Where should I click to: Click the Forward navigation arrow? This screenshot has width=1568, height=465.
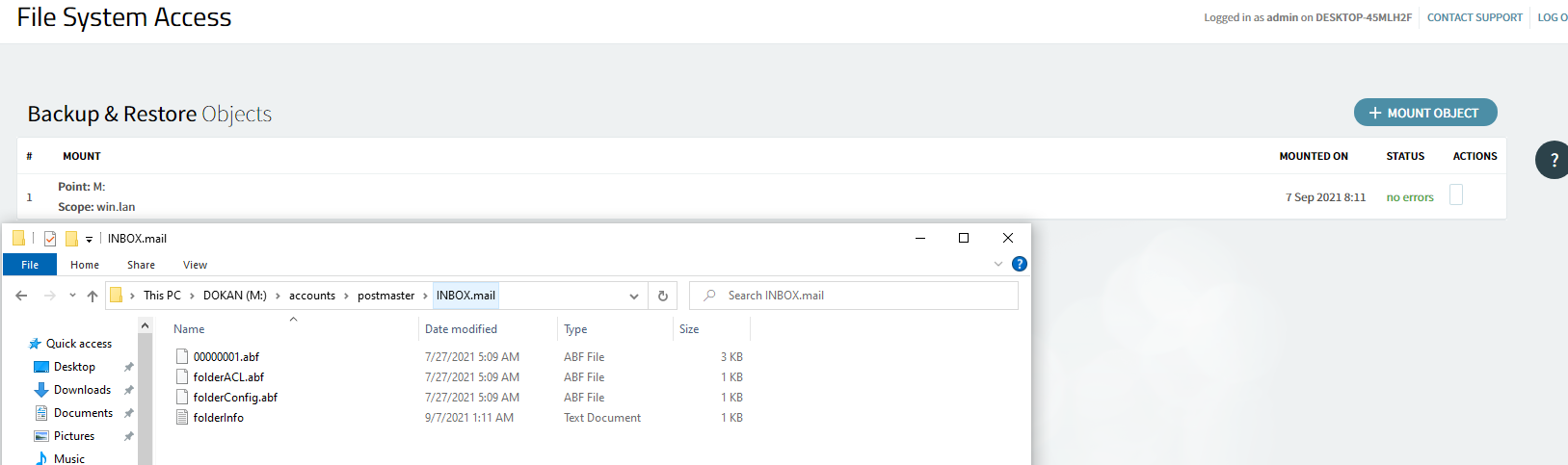(50, 296)
